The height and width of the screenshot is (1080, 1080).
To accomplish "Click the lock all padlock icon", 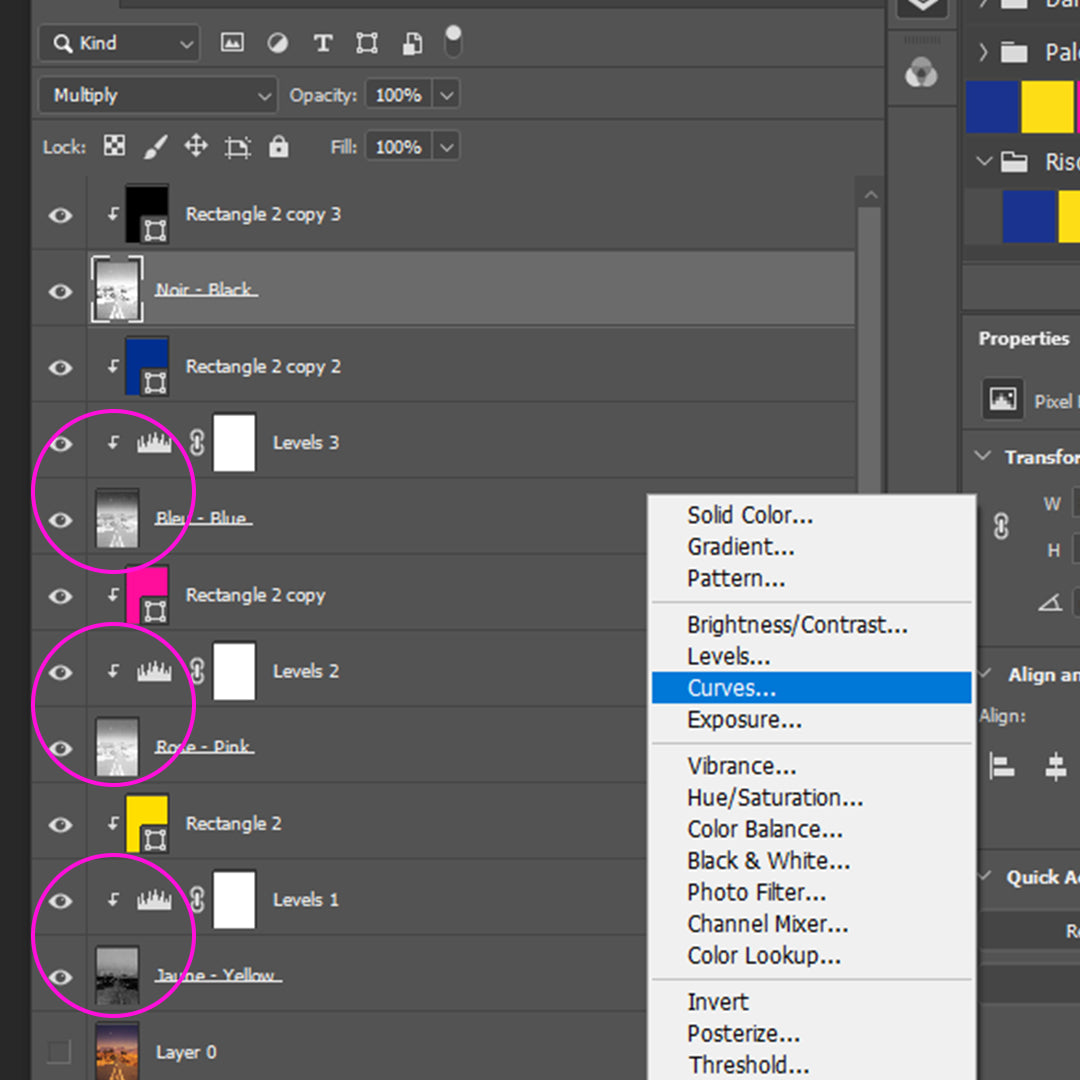I will 279,147.
